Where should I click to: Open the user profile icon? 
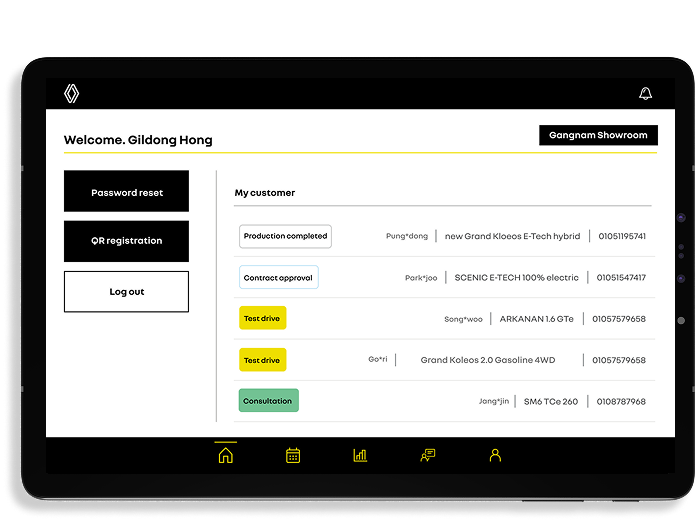[495, 455]
